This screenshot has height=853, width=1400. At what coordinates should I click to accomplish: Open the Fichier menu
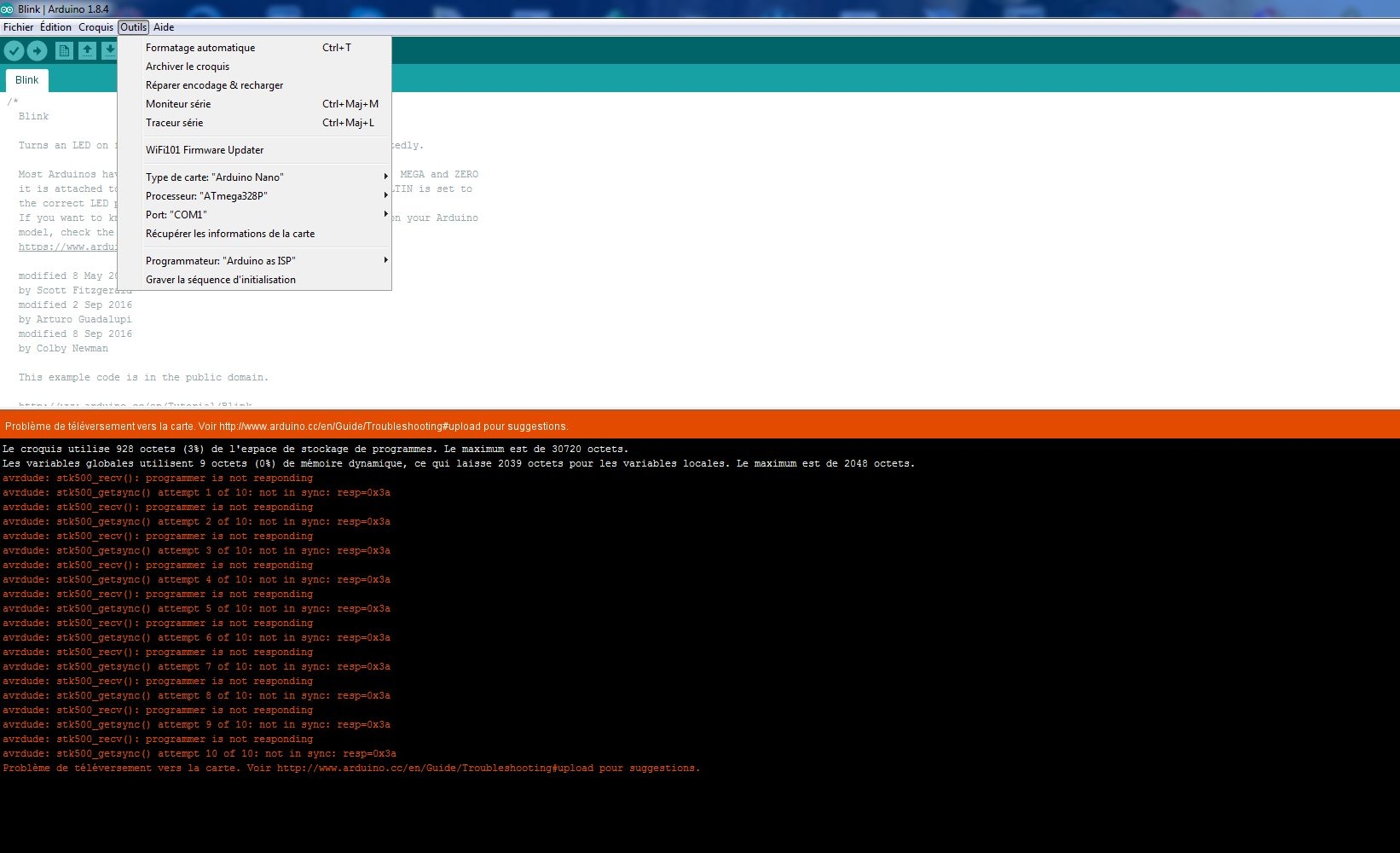coord(19,27)
